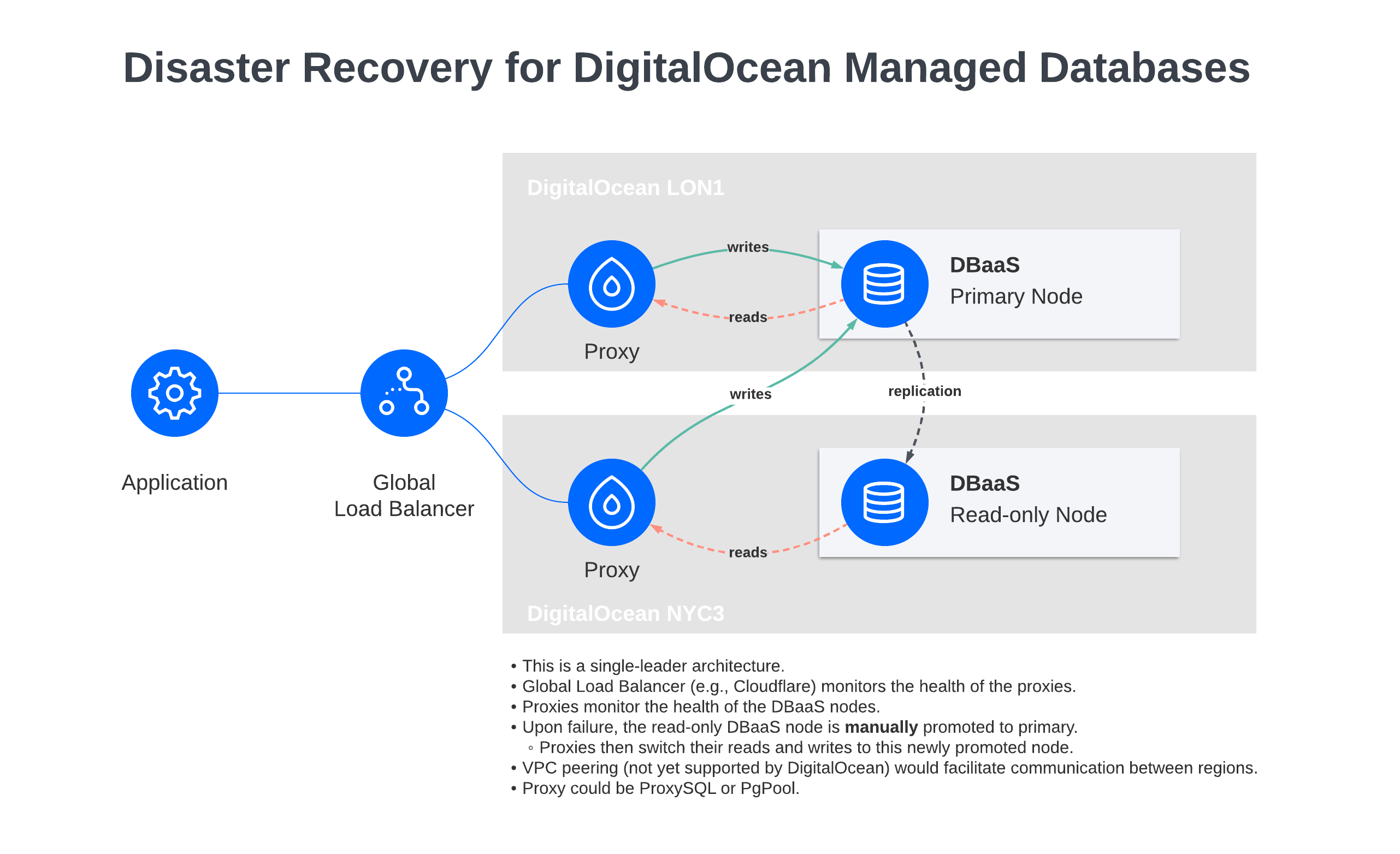Click the 'reads' label in NYC3 region
The image size is (1400, 854).
click(x=748, y=553)
